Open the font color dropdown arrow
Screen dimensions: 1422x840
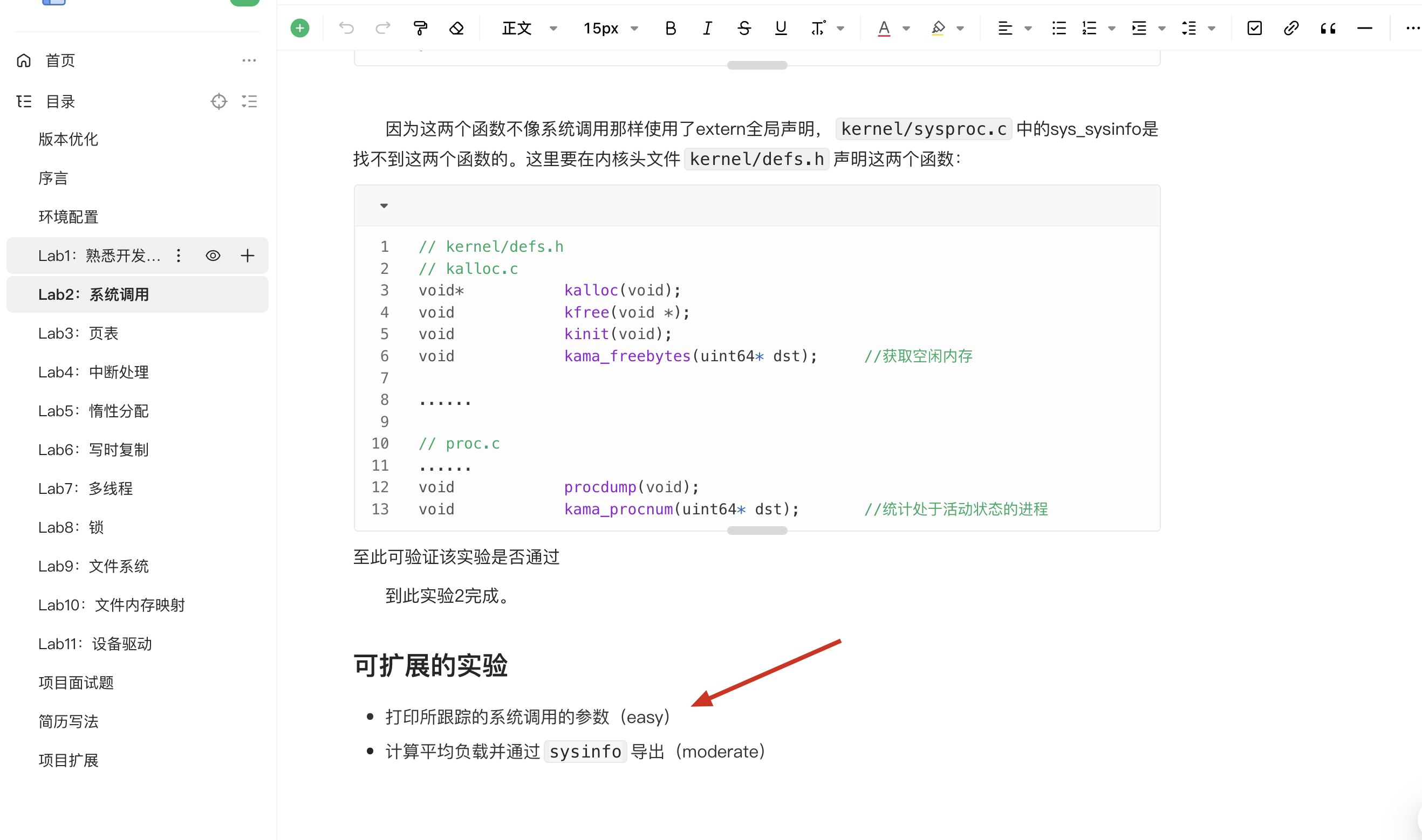pos(906,28)
